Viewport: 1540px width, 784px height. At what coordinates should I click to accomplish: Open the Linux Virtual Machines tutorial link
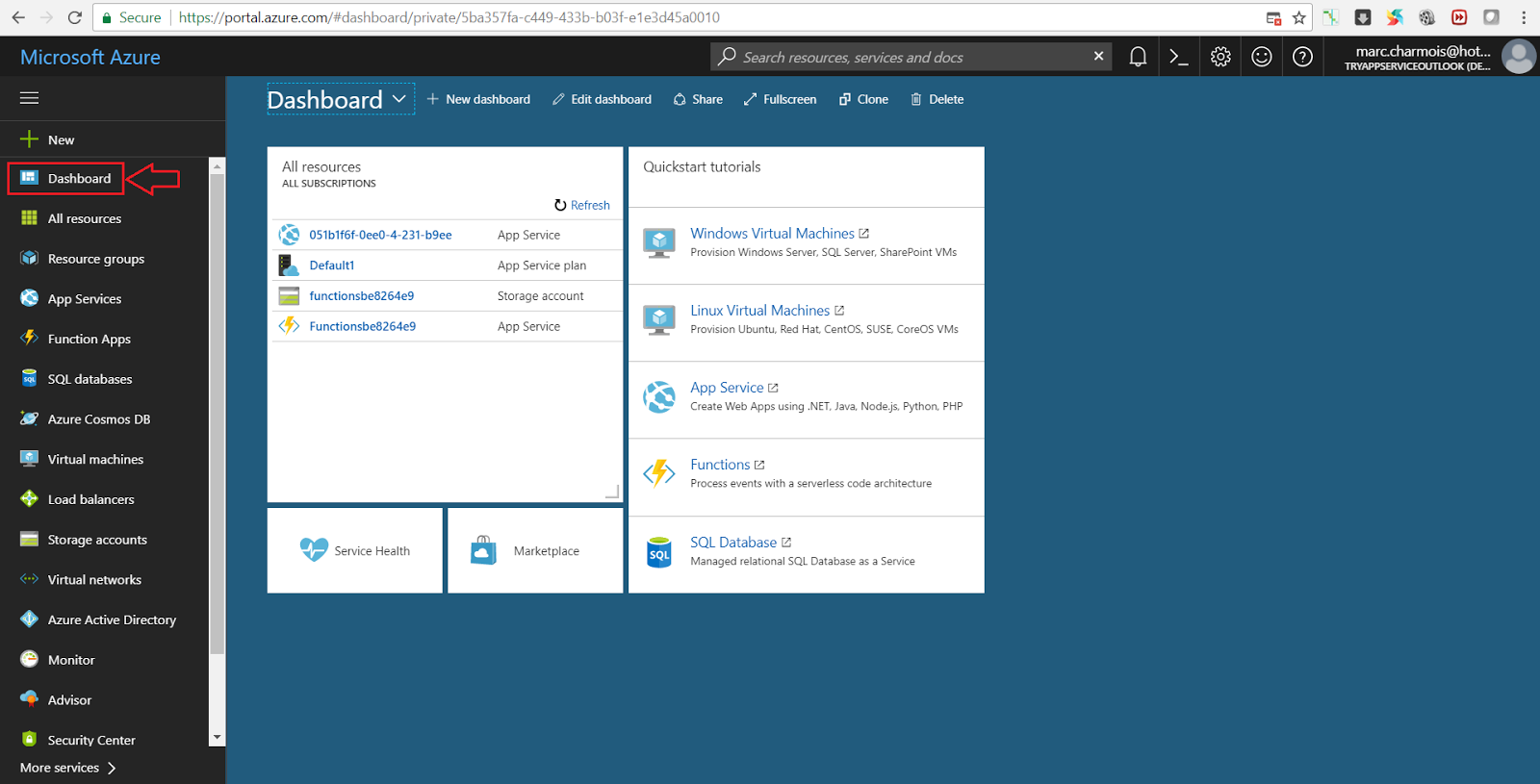759,310
